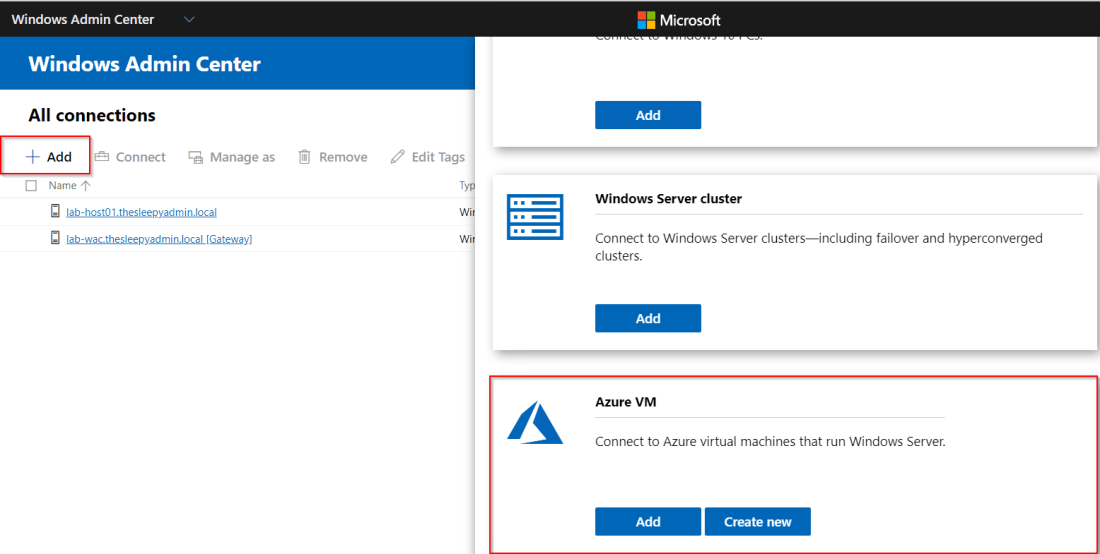Click the Type column header

(x=466, y=186)
